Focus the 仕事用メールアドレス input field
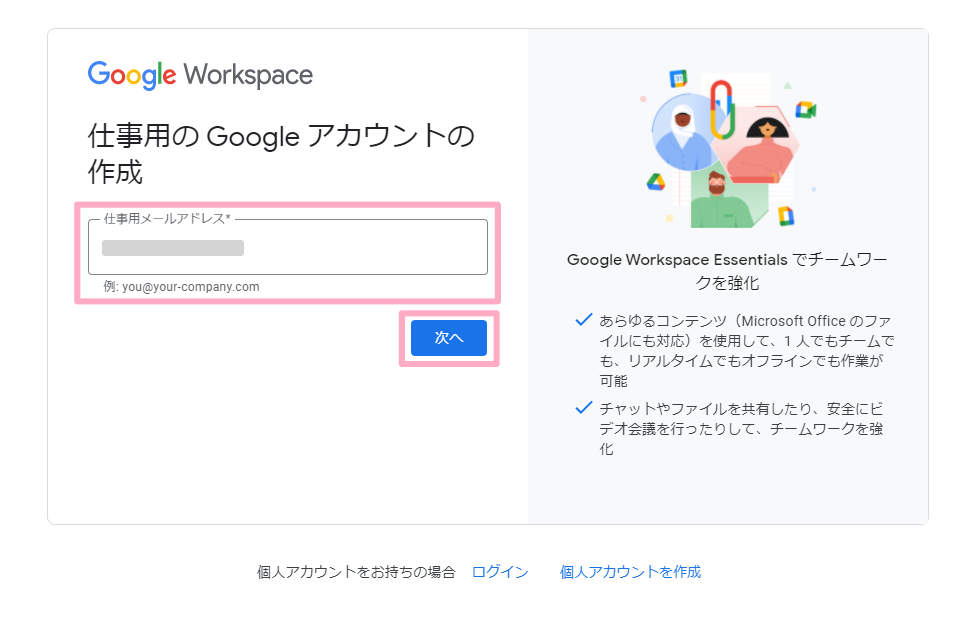 click(x=288, y=247)
